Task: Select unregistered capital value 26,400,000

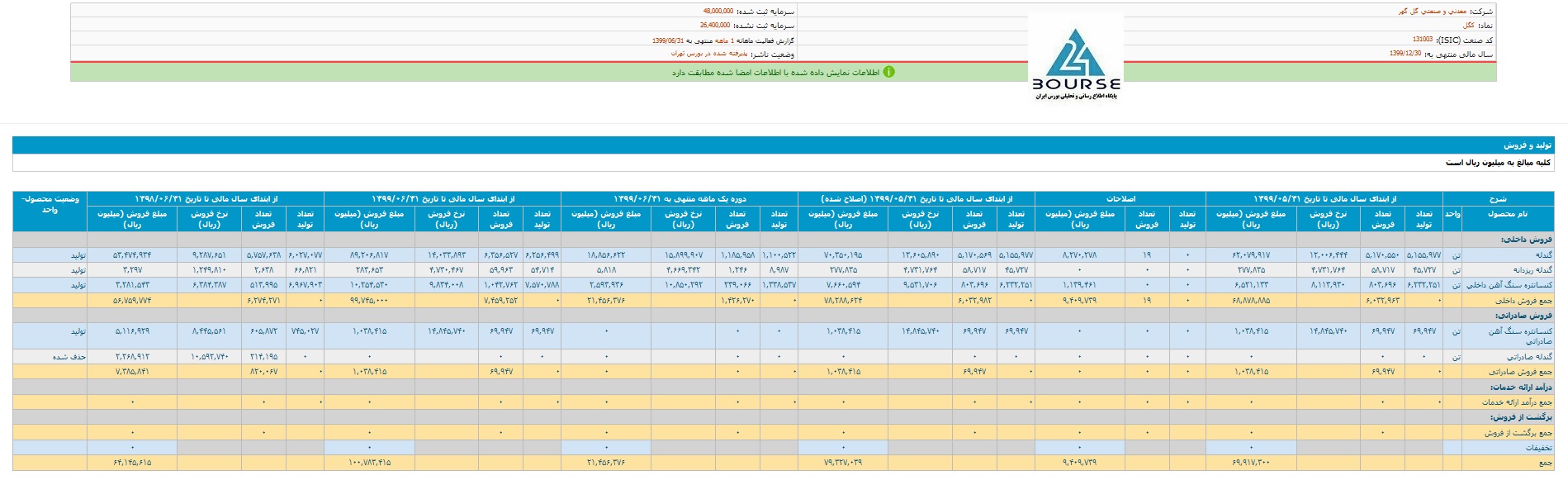Action: click(715, 26)
